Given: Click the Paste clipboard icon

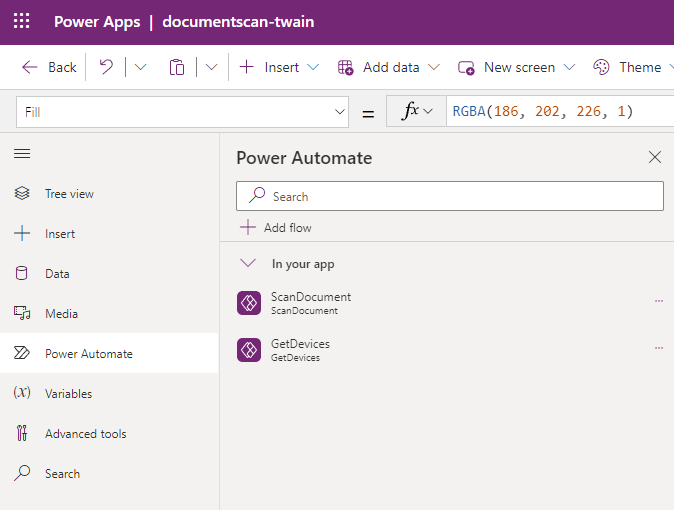Looking at the screenshot, I should (x=177, y=67).
